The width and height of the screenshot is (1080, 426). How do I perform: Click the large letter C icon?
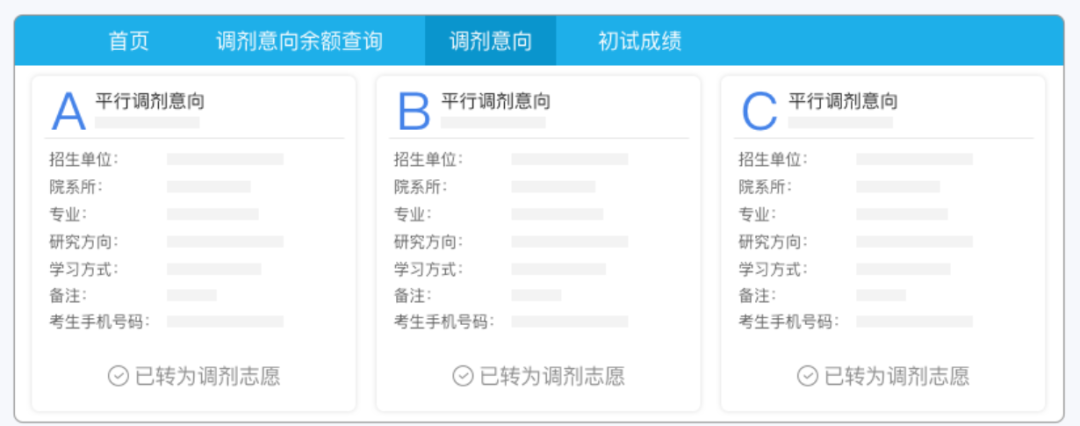point(759,112)
